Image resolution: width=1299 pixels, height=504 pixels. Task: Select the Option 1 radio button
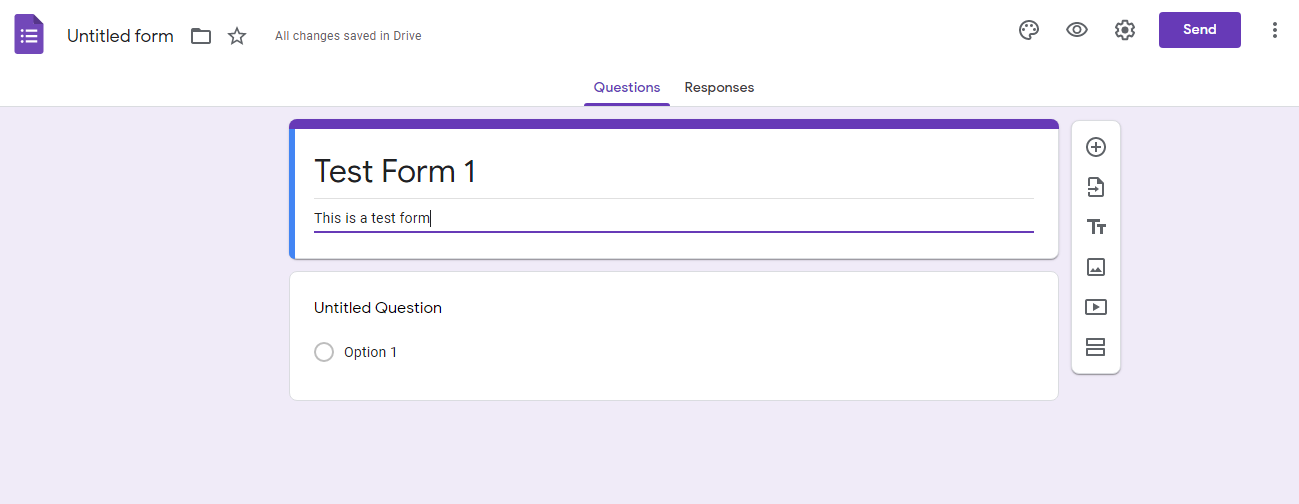point(324,352)
